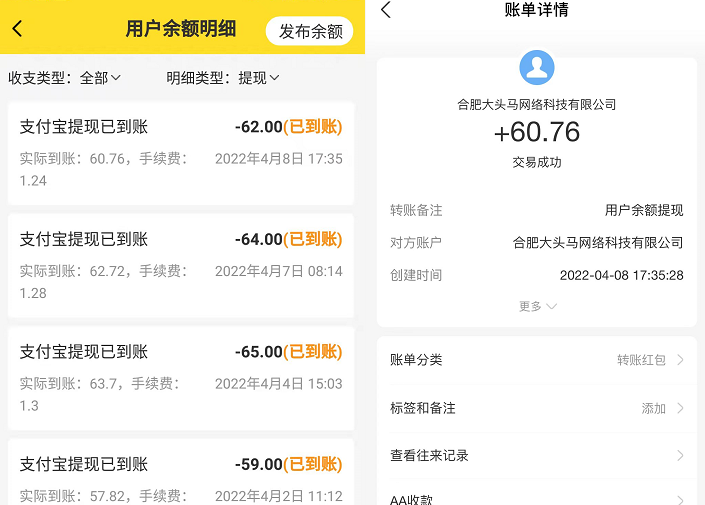Tap the 转账红包 category value

(641, 360)
